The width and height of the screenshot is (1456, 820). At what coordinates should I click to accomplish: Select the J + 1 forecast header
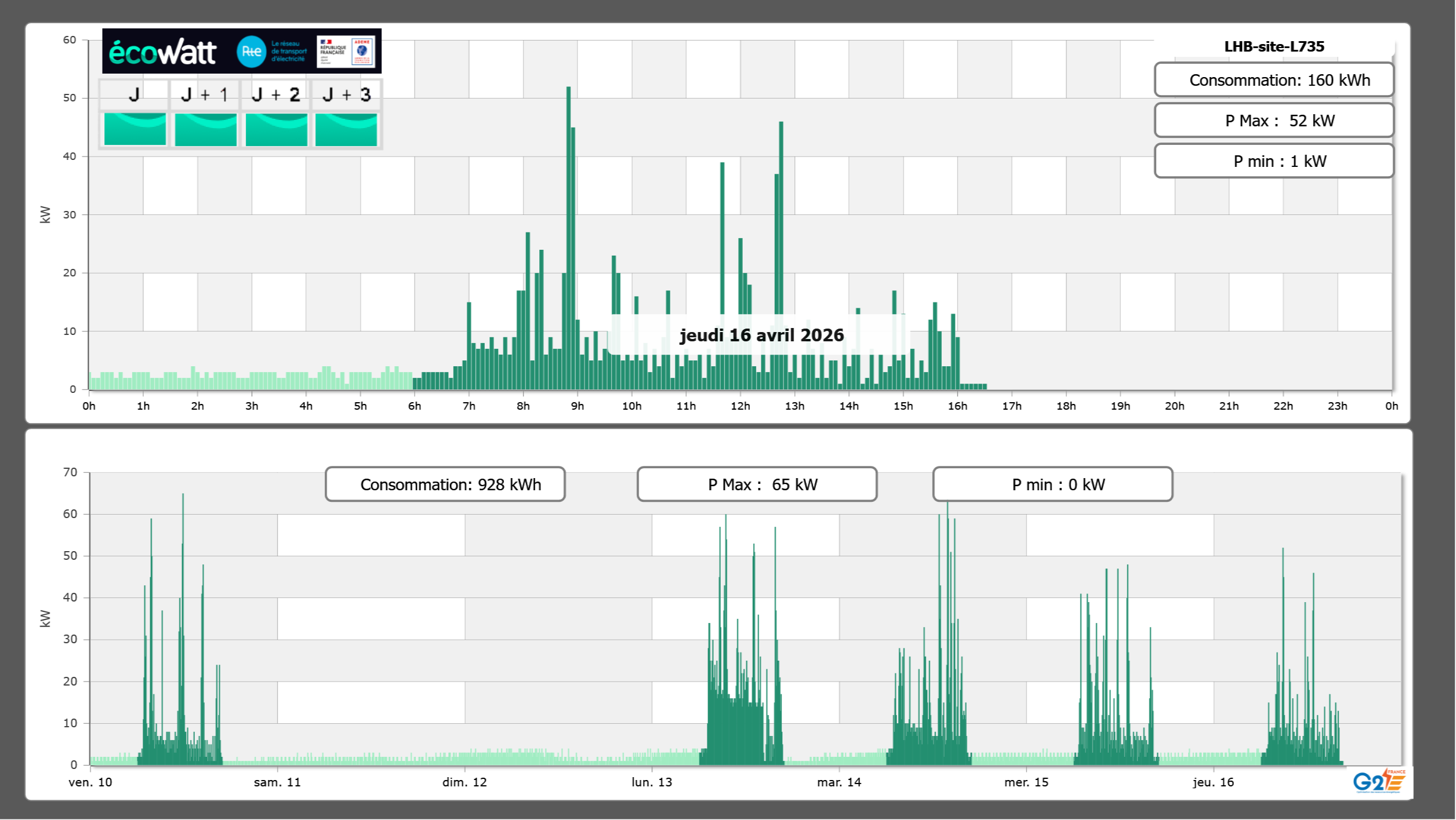(x=205, y=94)
